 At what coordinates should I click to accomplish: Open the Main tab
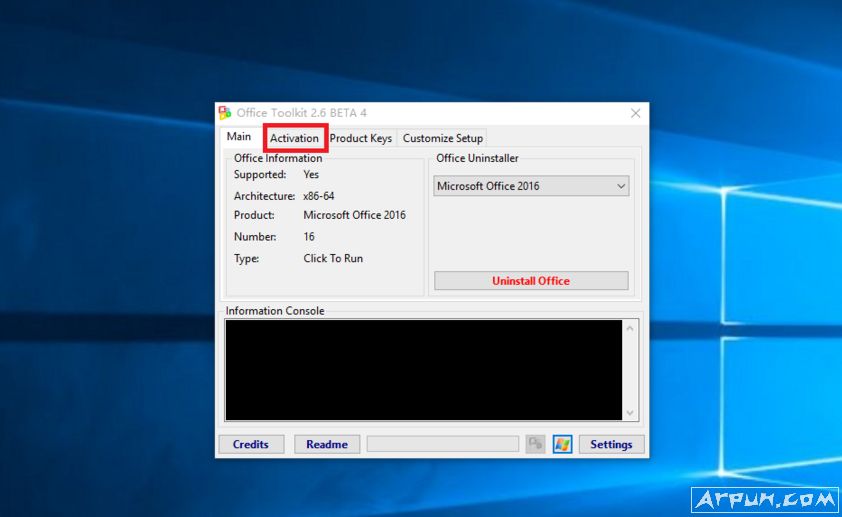coord(239,136)
